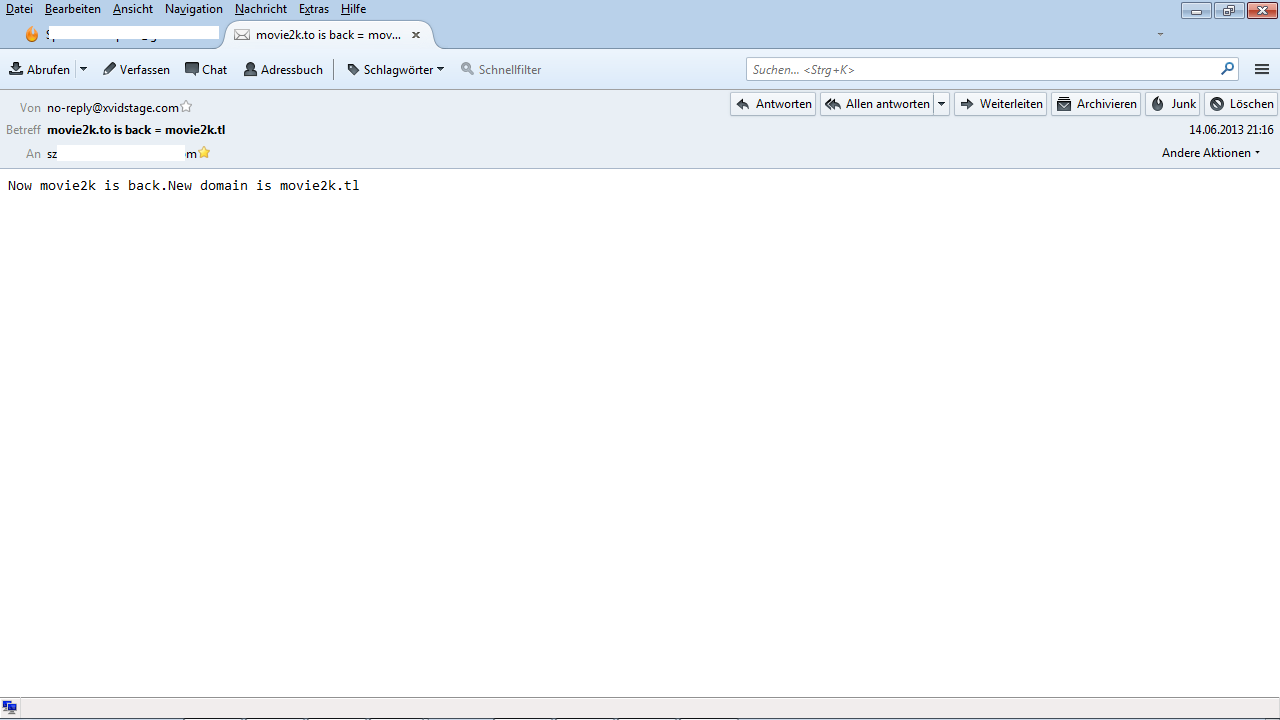Close the movie2k.to message tab

click(x=416, y=35)
